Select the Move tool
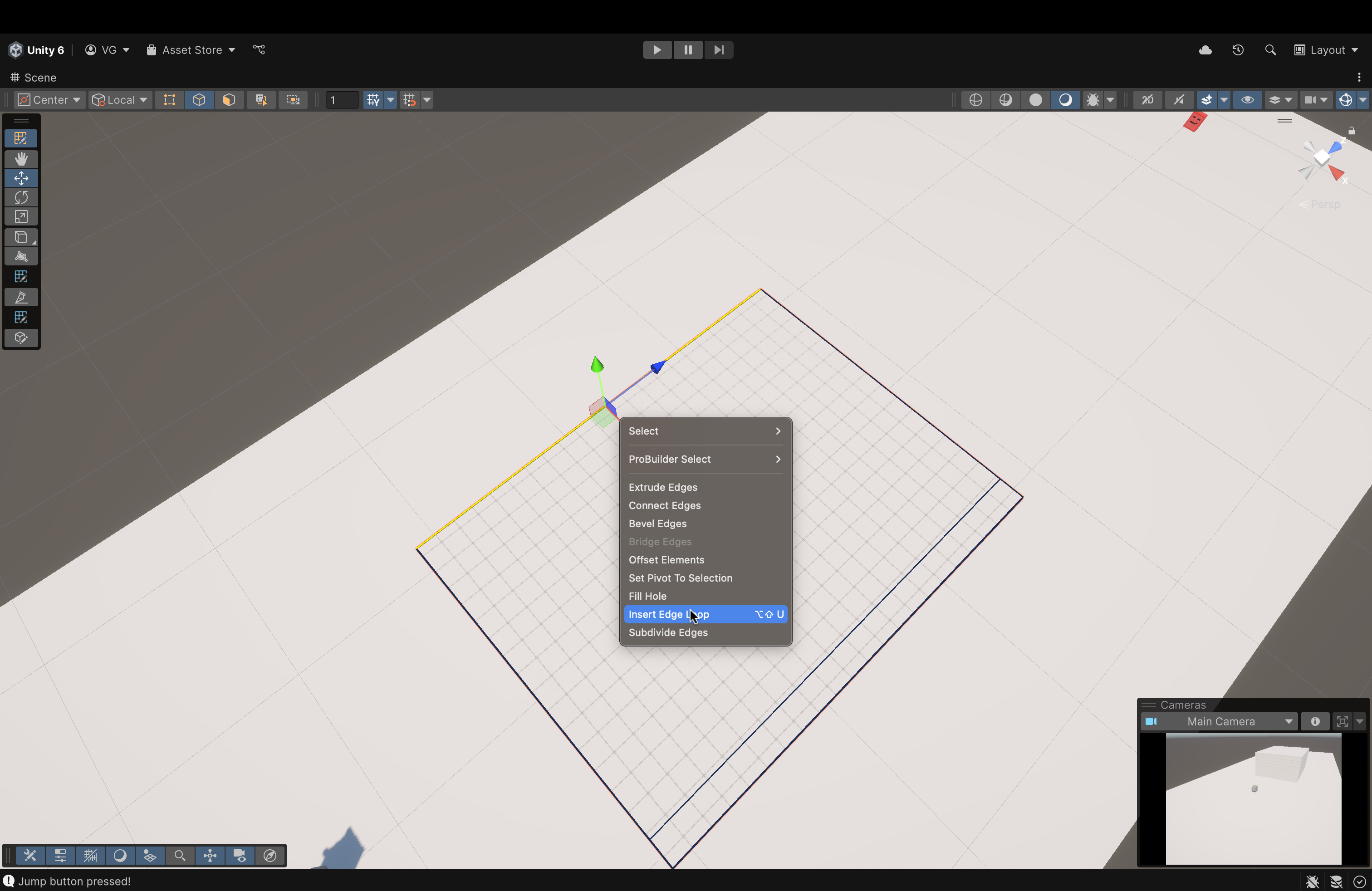The width and height of the screenshot is (1372, 891). coord(21,178)
